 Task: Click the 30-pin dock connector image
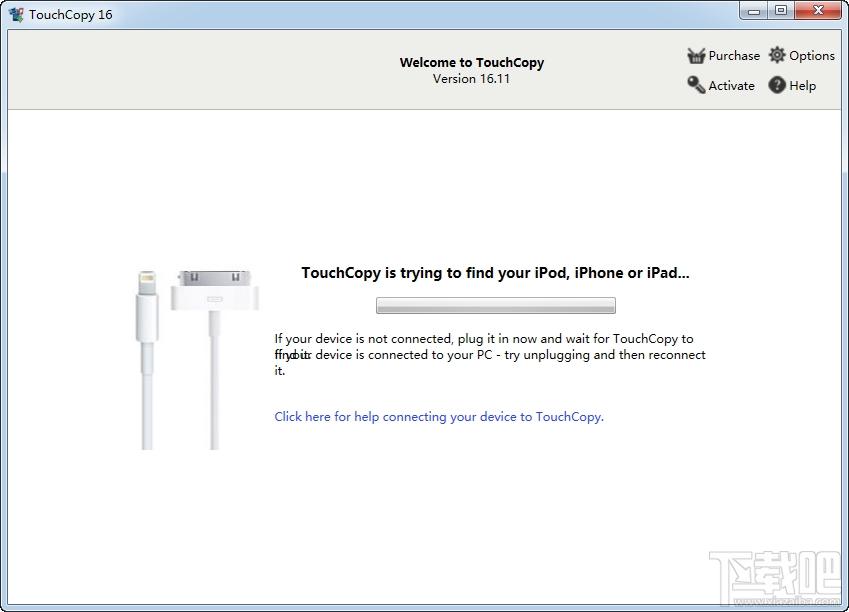tap(214, 300)
